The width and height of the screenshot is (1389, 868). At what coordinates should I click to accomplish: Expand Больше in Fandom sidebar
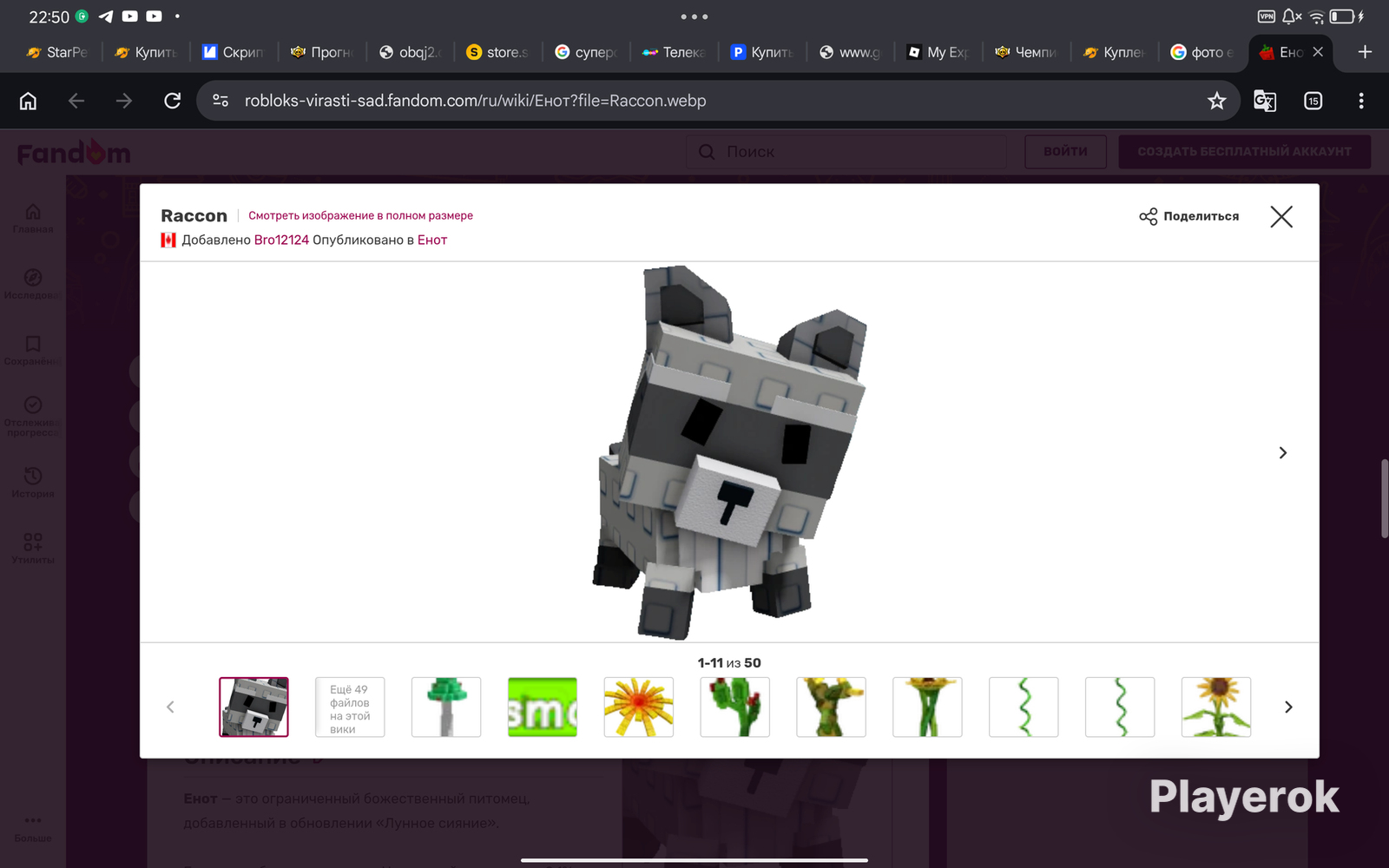(x=33, y=830)
